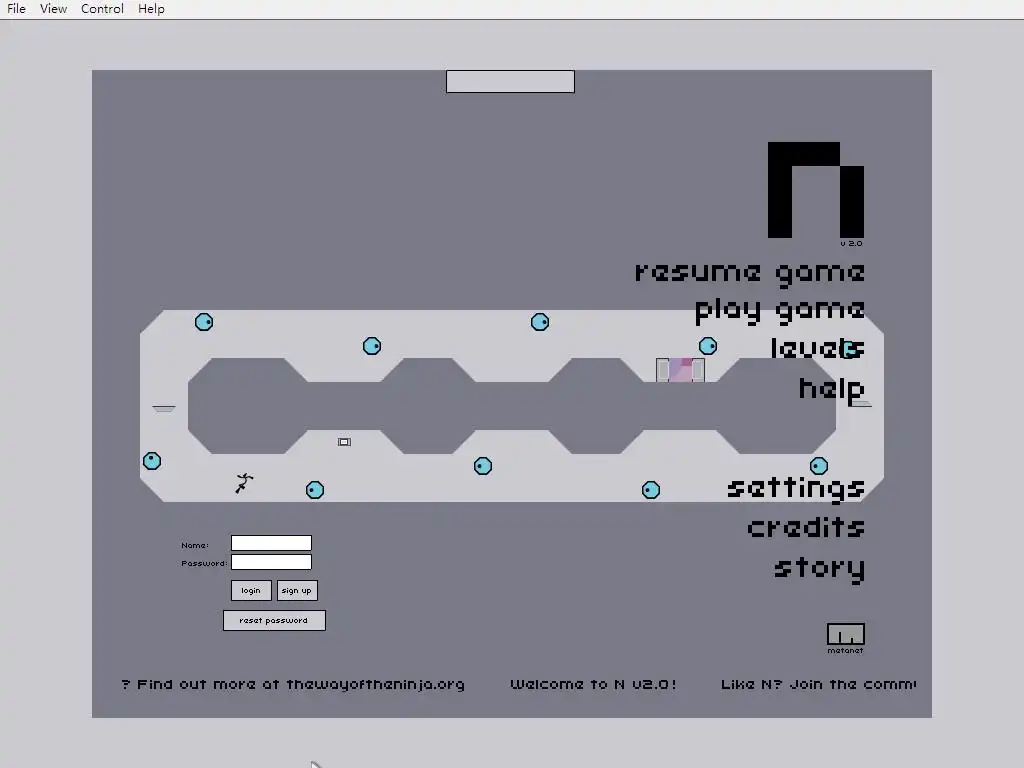Select resume game
Viewport: 1024px width, 768px height.
point(750,273)
